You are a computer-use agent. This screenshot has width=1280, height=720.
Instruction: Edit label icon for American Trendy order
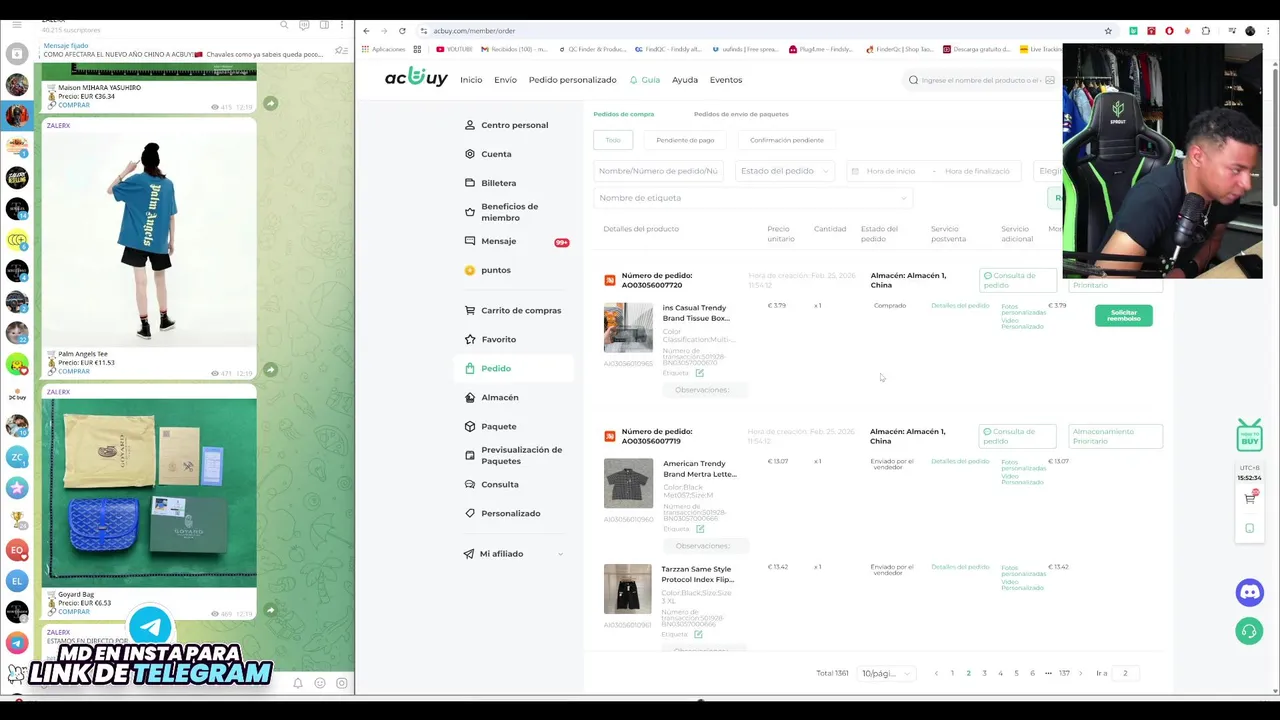click(x=699, y=529)
